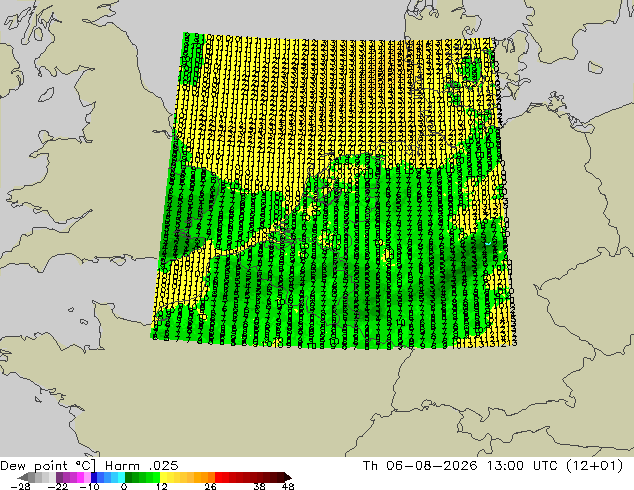Click the '-22' legend value
634x490 pixels.
(x=58, y=486)
